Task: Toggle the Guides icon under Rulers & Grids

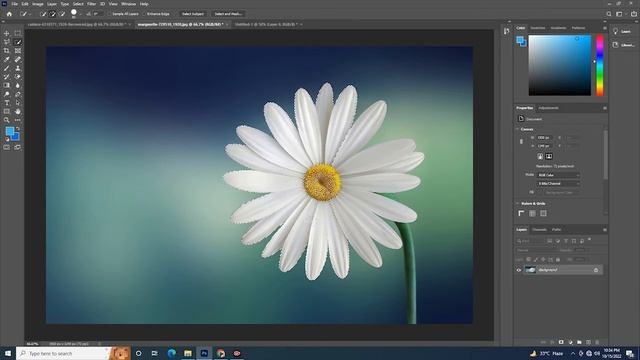Action: tap(543, 213)
